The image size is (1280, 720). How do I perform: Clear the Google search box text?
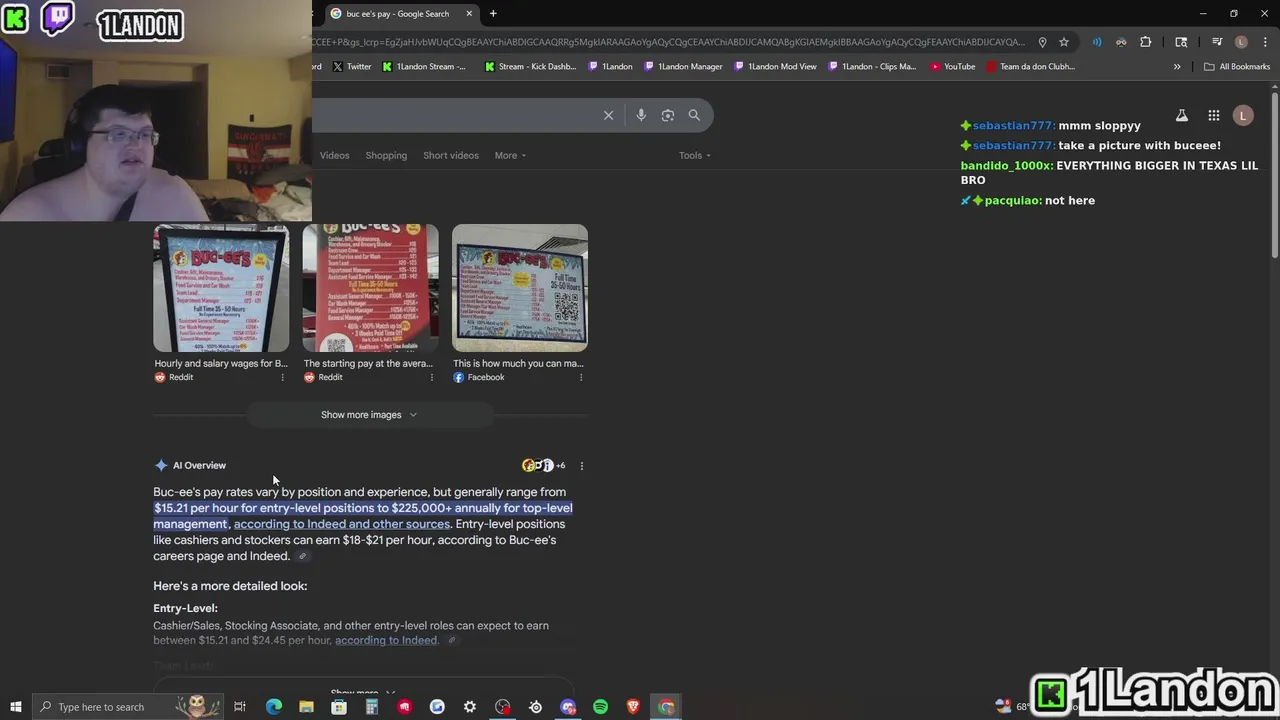click(x=608, y=115)
